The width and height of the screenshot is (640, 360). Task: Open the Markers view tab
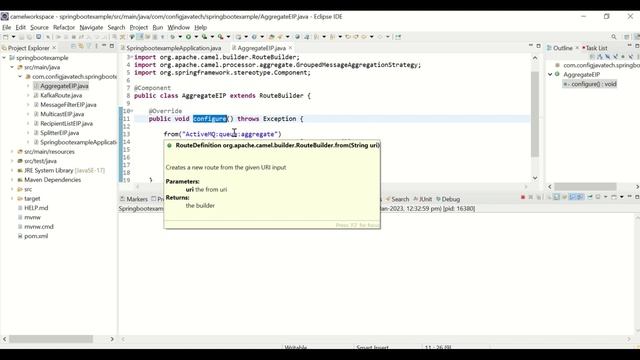133,199
